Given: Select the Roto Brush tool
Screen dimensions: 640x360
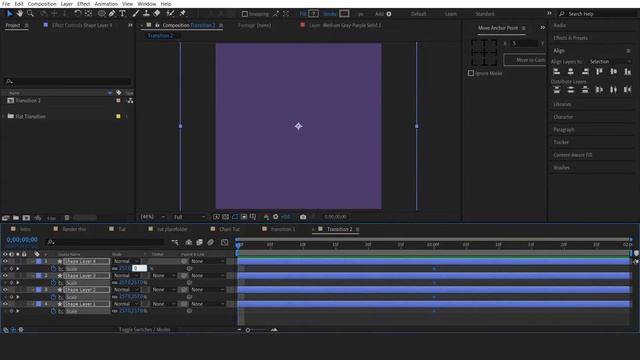Looking at the screenshot, I should [x=170, y=13].
